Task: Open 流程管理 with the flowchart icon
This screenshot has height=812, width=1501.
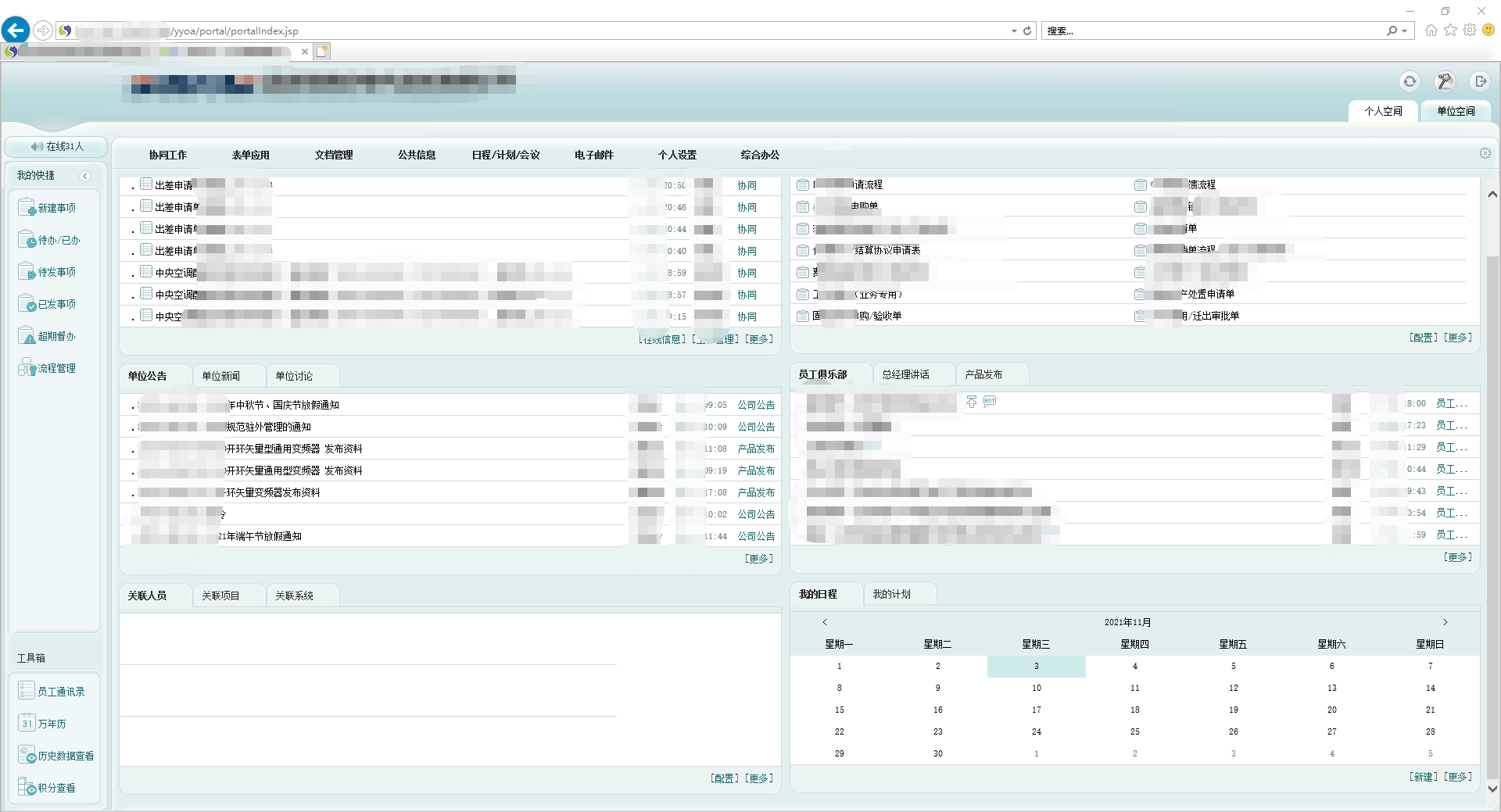Action: click(x=26, y=367)
